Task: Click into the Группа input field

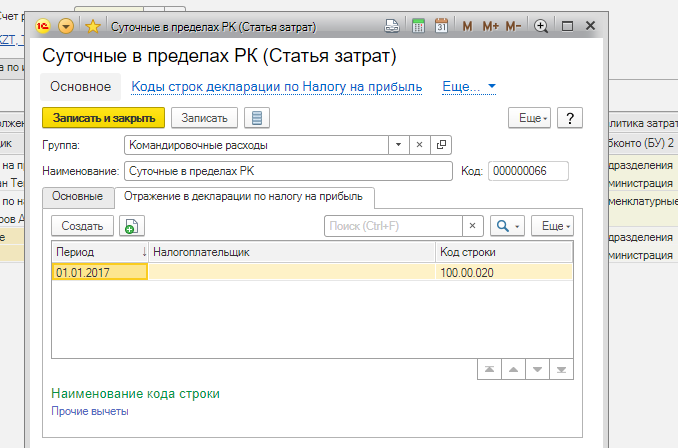Action: coord(256,145)
